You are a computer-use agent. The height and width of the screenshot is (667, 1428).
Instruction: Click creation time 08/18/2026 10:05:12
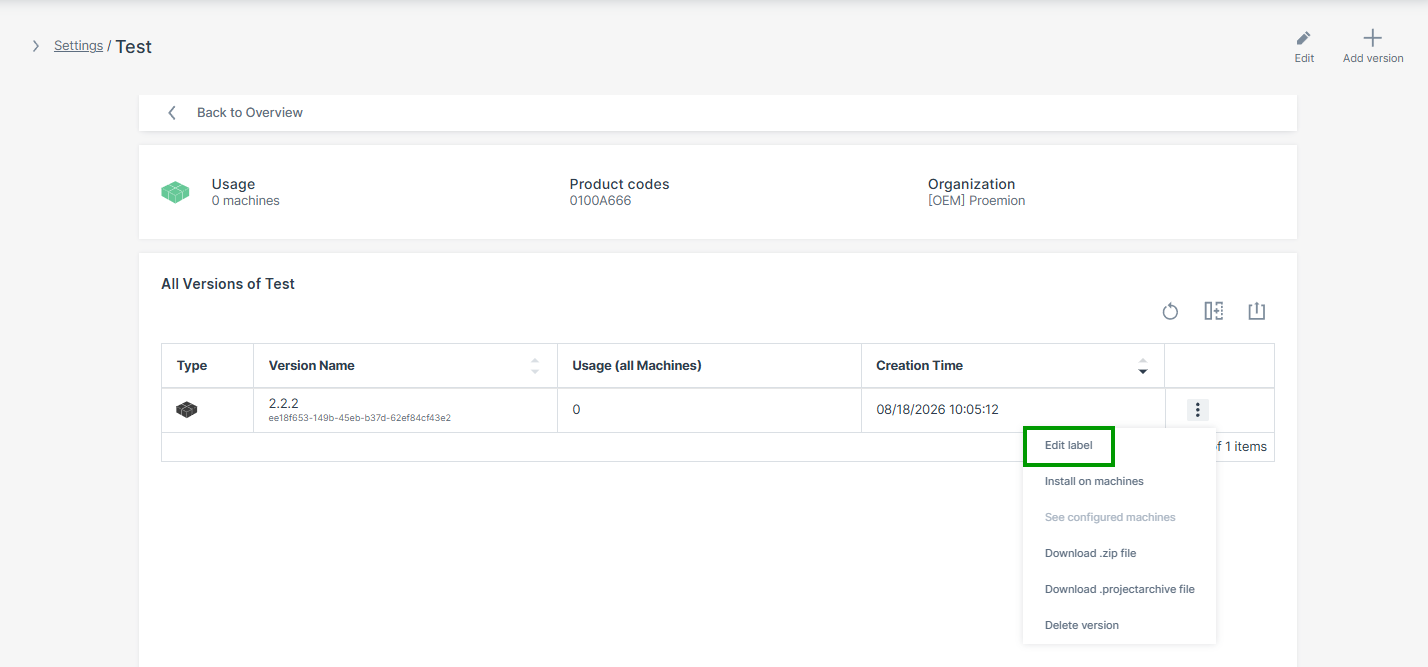[x=938, y=410]
